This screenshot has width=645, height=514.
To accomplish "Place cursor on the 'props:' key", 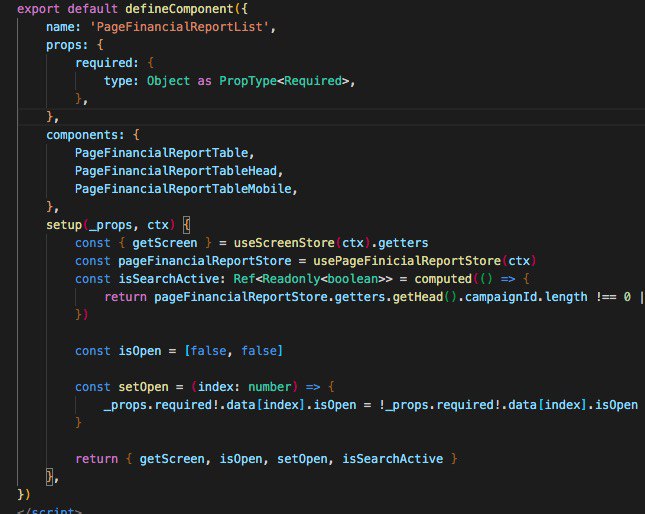I will (x=67, y=45).
